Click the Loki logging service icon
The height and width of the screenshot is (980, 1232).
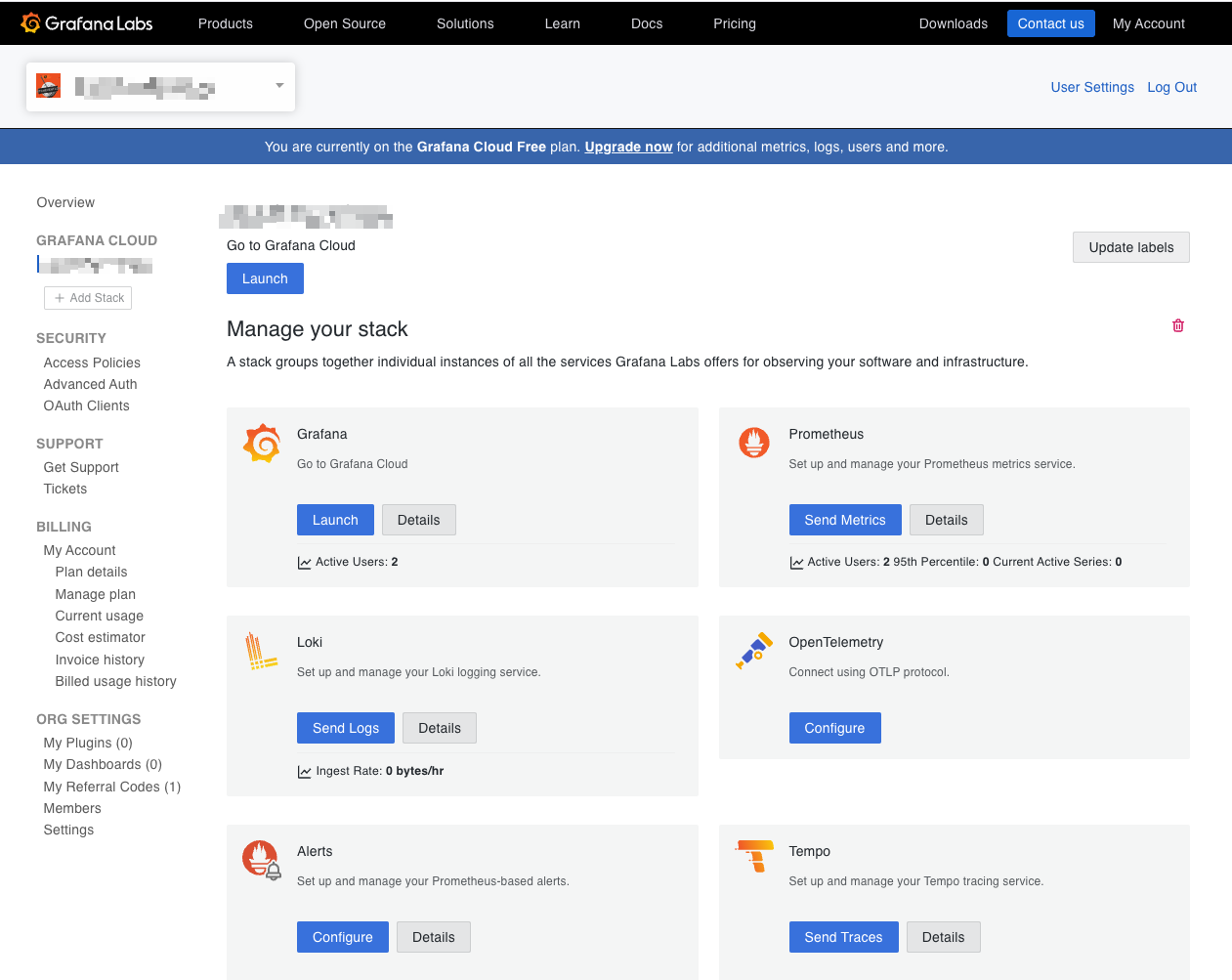click(261, 651)
